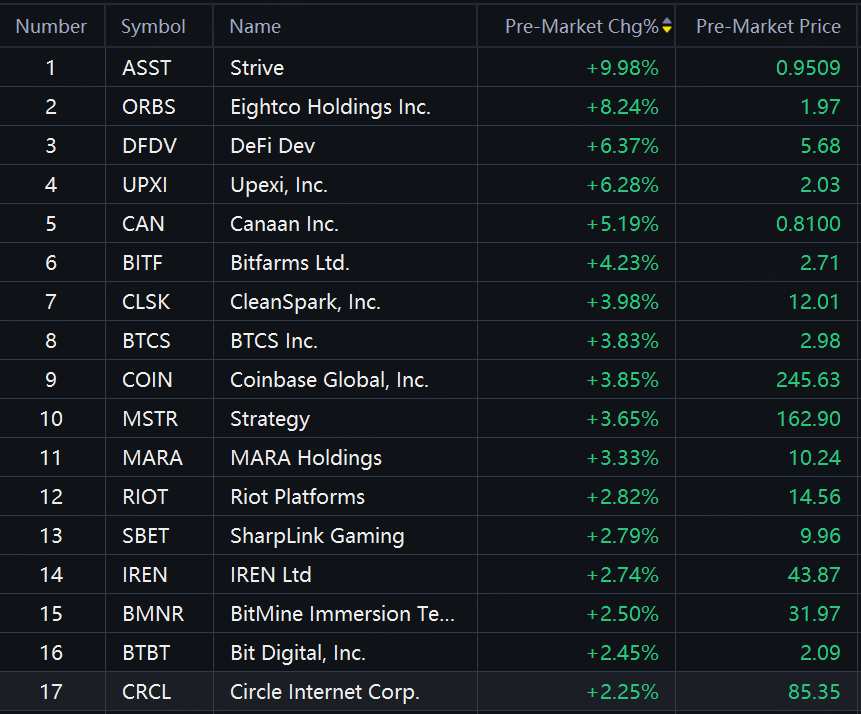The image size is (861, 714).
Task: Click the Pre-Market Chg% sort arrow icon
Action: tap(667, 27)
